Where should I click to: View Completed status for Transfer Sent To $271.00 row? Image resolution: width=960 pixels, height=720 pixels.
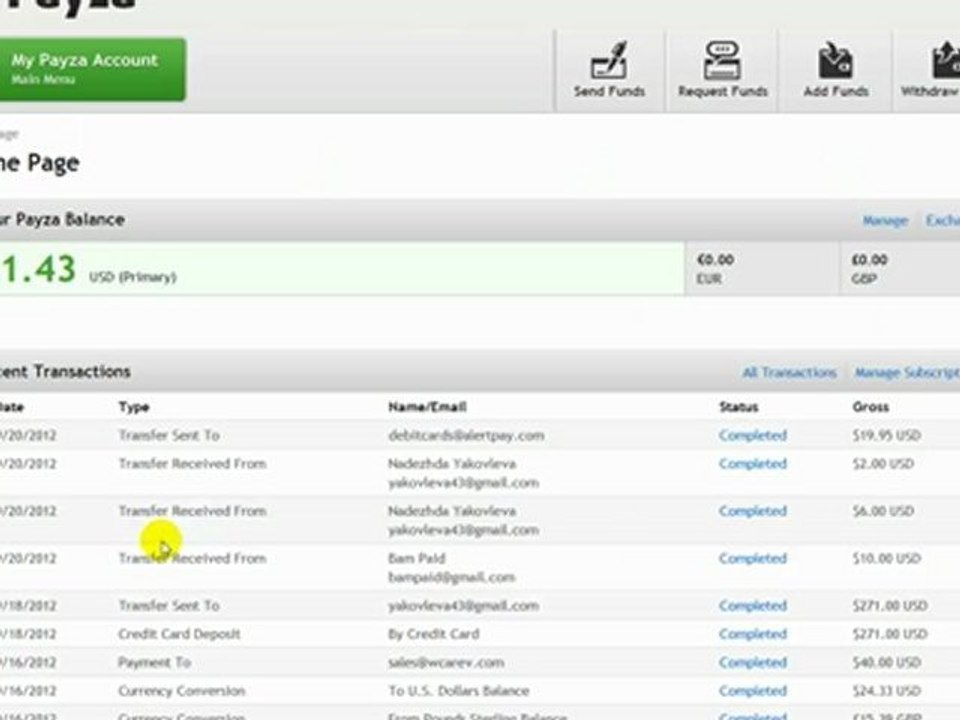click(x=752, y=606)
